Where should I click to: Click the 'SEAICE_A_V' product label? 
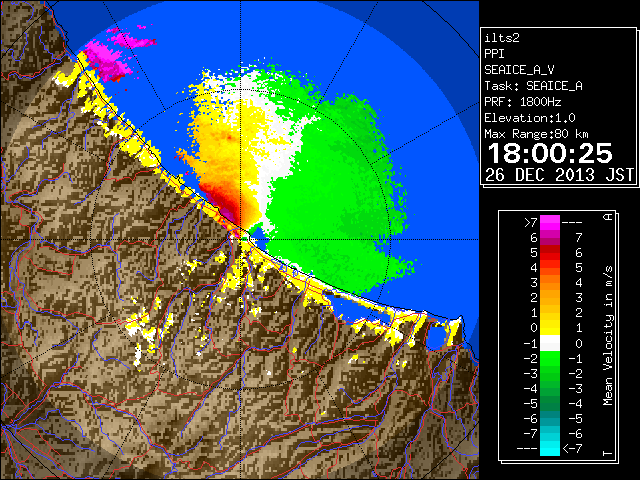519,70
